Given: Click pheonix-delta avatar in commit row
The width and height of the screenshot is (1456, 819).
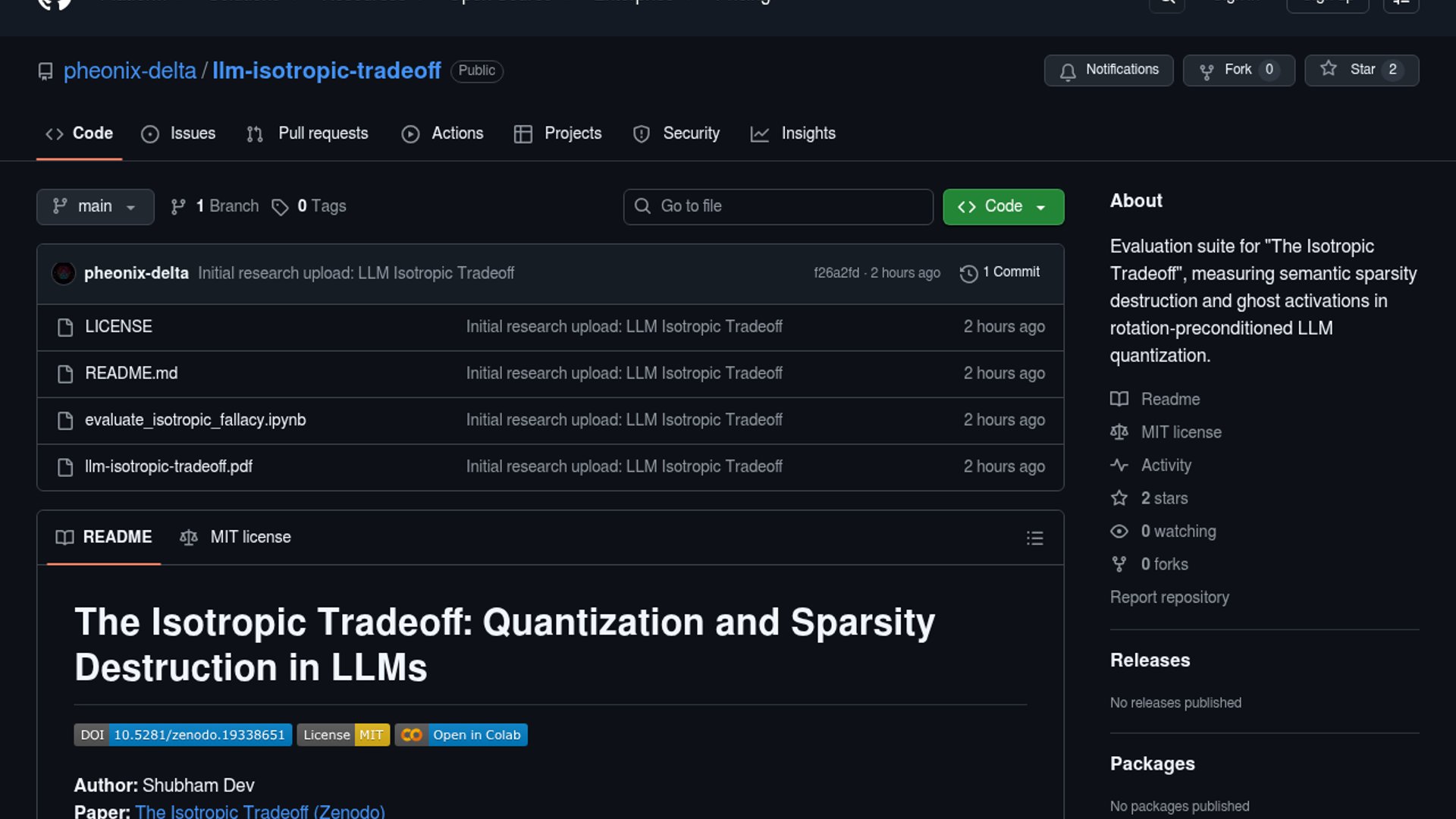Looking at the screenshot, I should pyautogui.click(x=64, y=273).
